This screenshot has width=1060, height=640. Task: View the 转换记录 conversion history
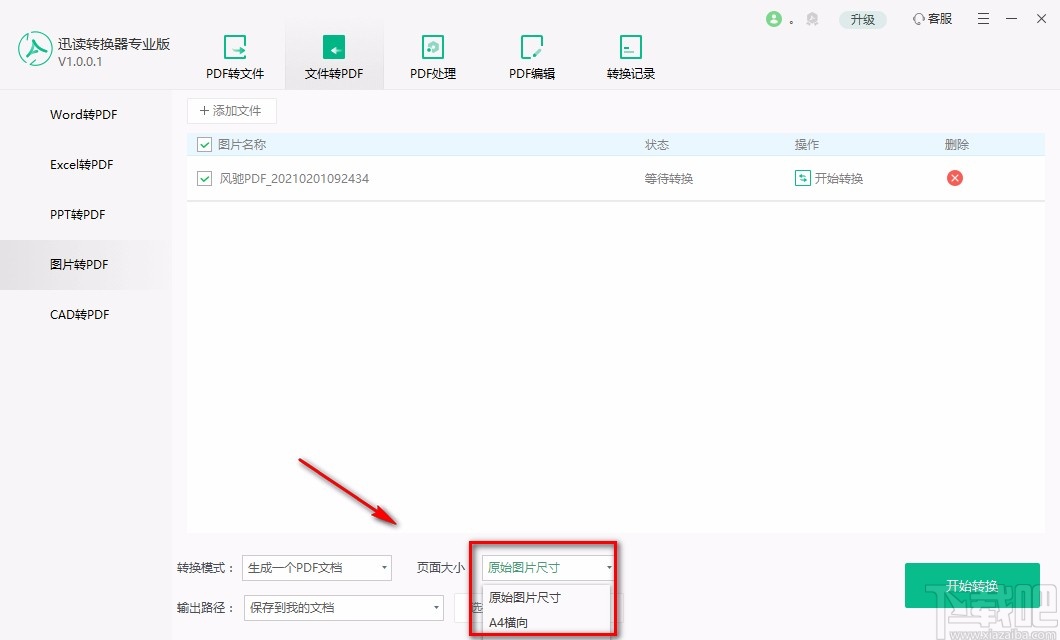[630, 55]
